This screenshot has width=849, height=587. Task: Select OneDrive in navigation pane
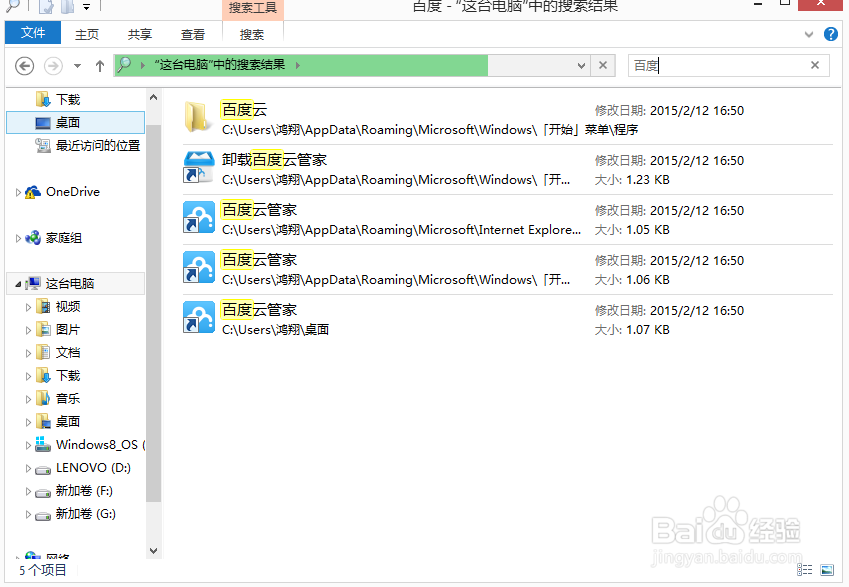click(x=73, y=192)
